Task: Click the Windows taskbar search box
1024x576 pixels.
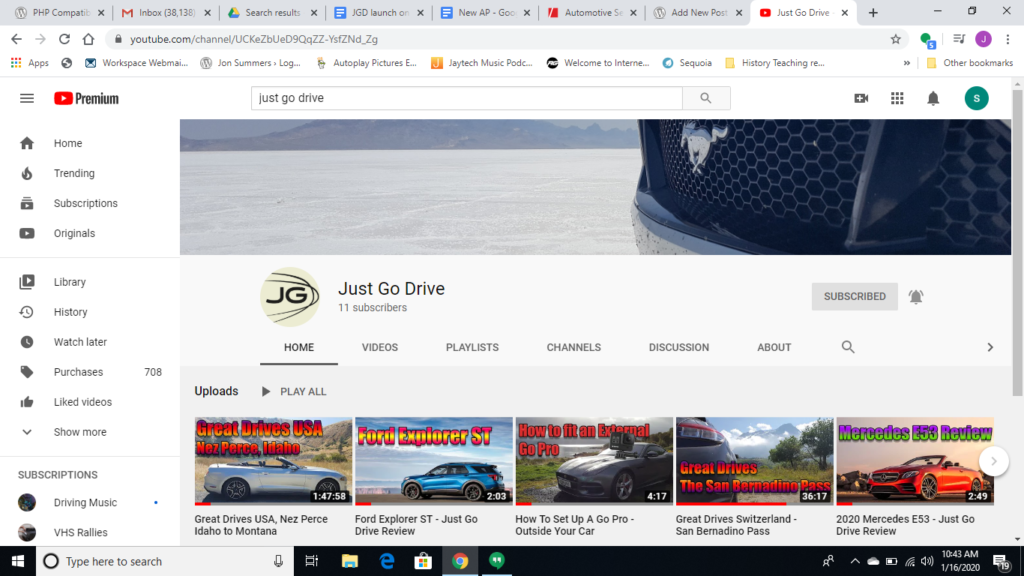Action: 165,561
